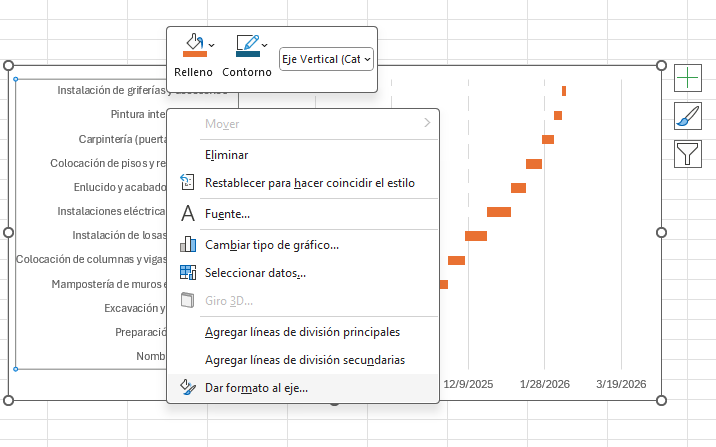Click the Contorno pen outline icon

(246, 43)
